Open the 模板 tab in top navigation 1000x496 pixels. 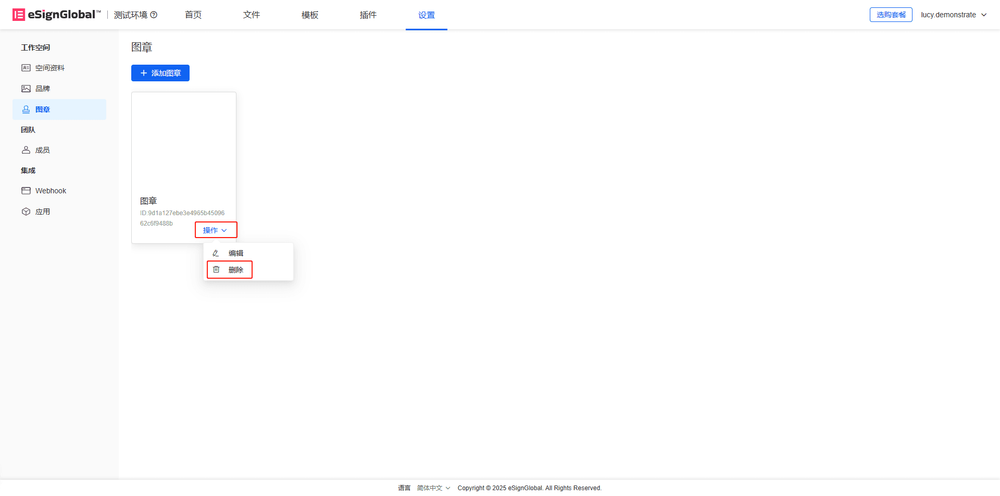click(310, 15)
